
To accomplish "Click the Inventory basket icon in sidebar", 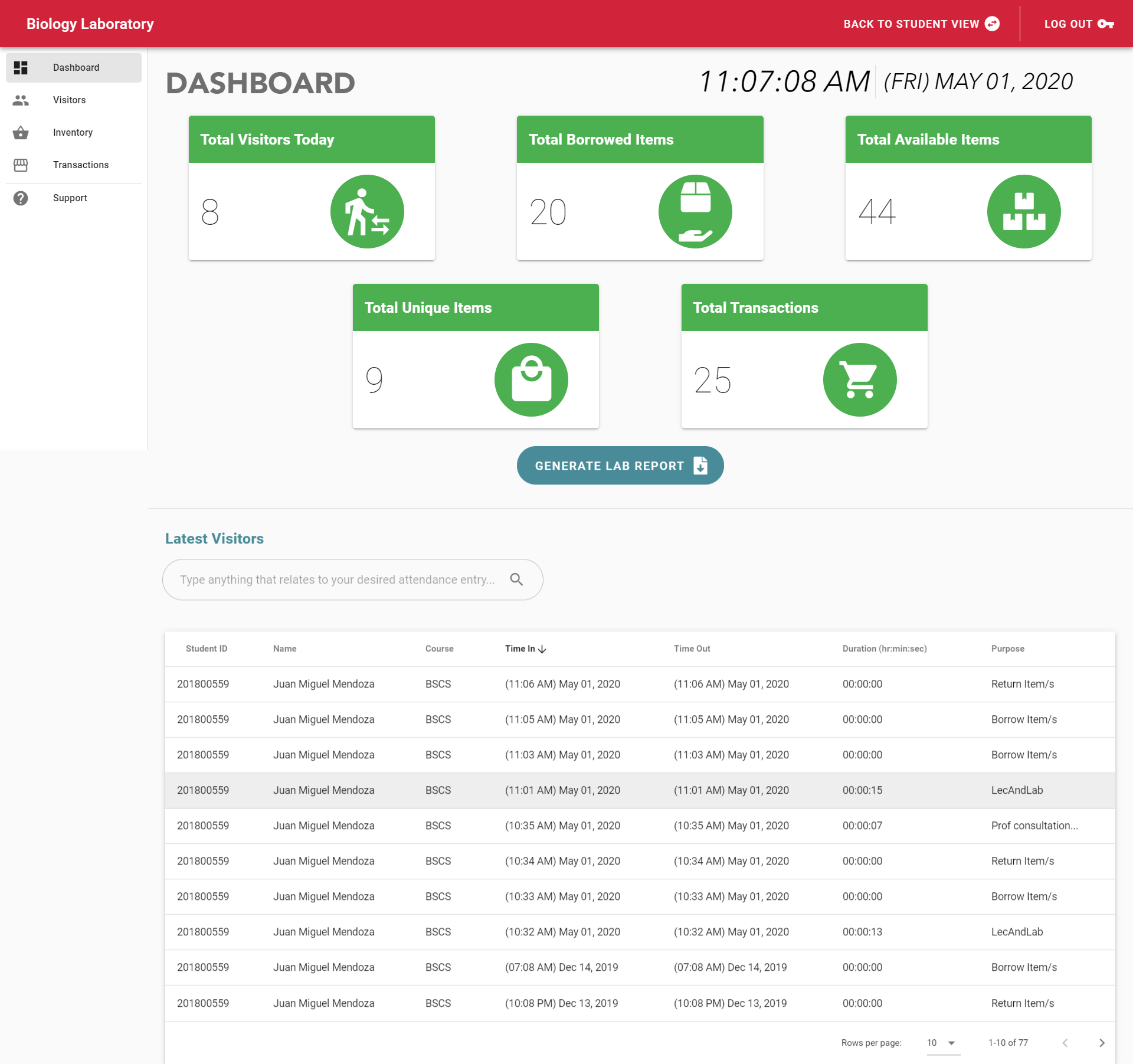I will [21, 133].
